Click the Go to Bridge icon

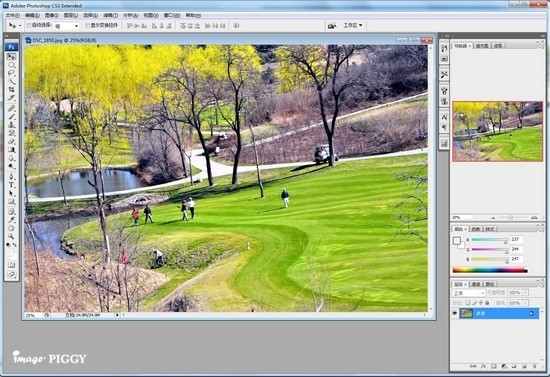[x=332, y=26]
